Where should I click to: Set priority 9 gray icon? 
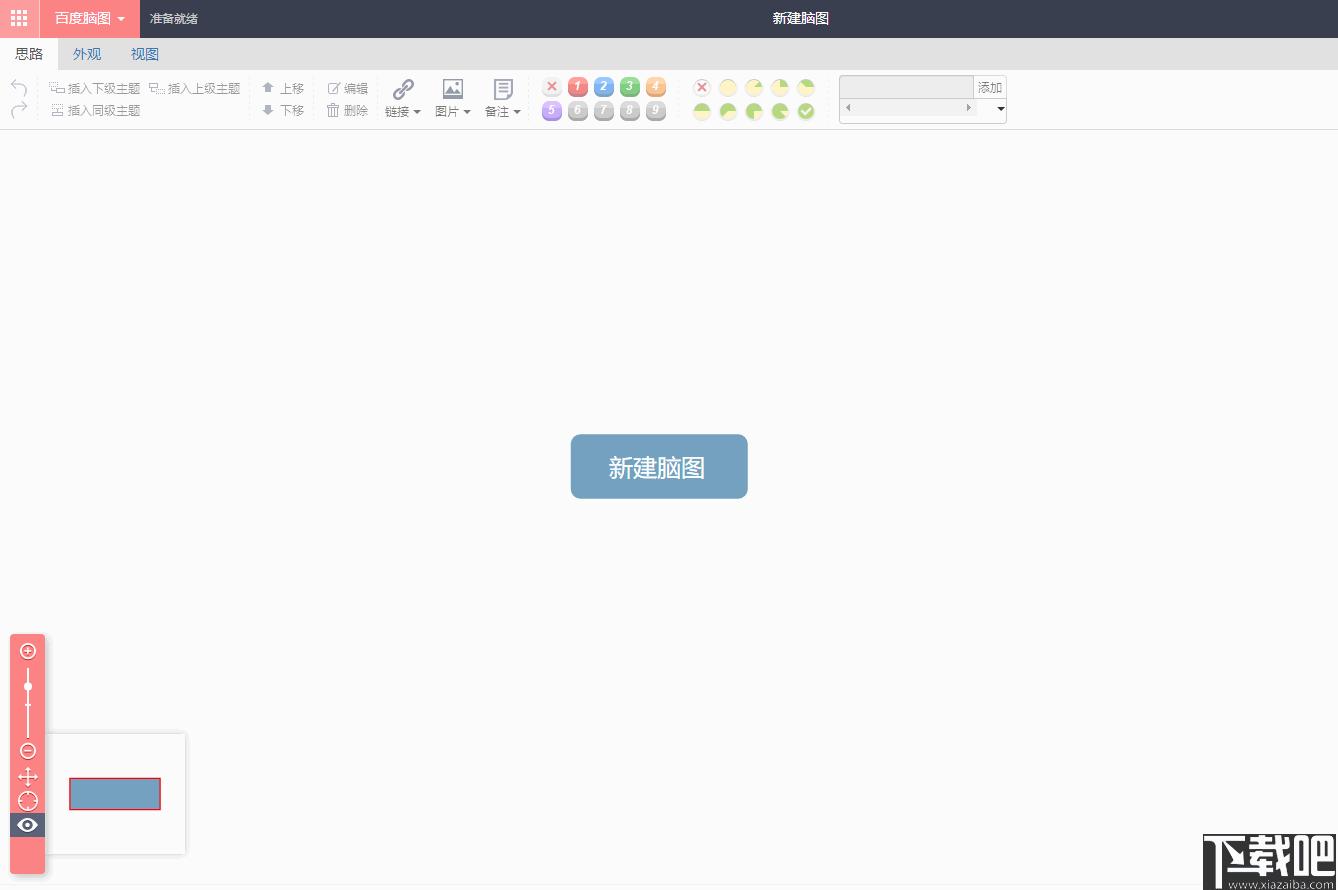(x=656, y=111)
